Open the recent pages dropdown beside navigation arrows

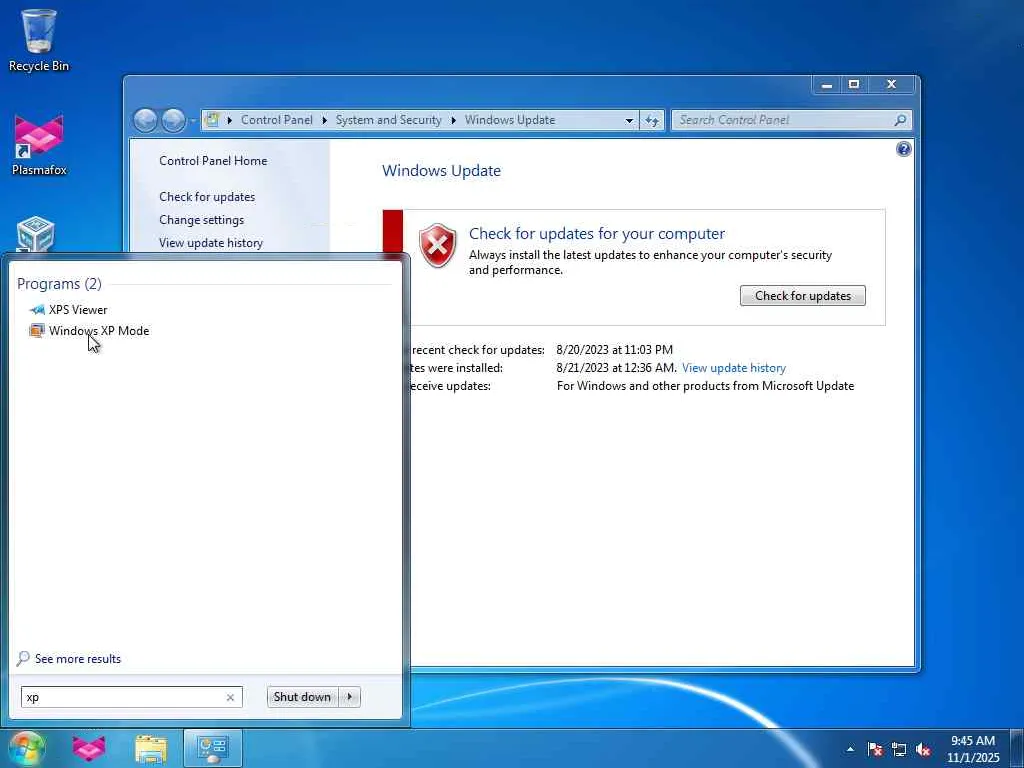pyautogui.click(x=193, y=121)
